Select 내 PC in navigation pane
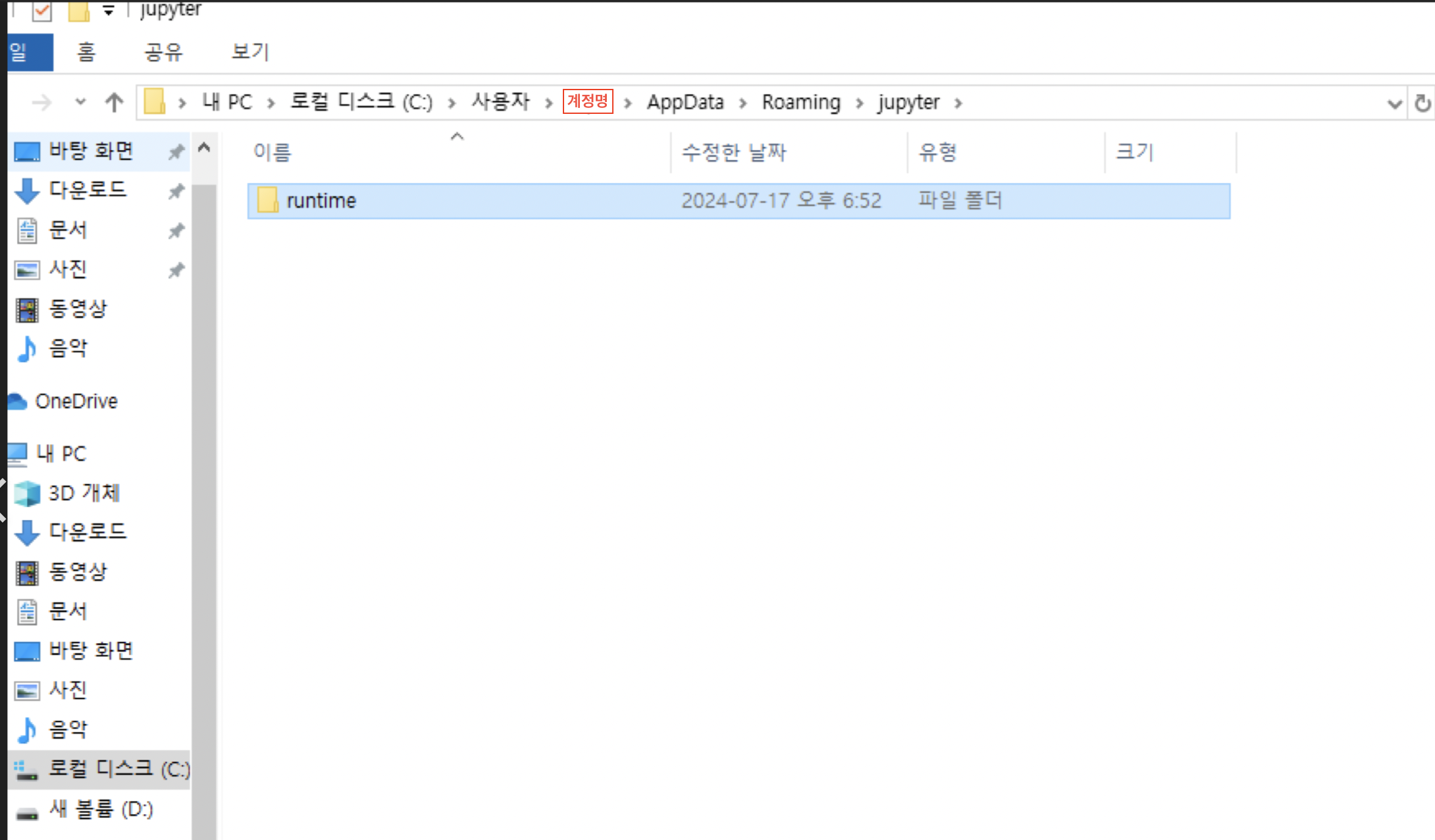Viewport: 1435px width, 840px height. [x=61, y=453]
